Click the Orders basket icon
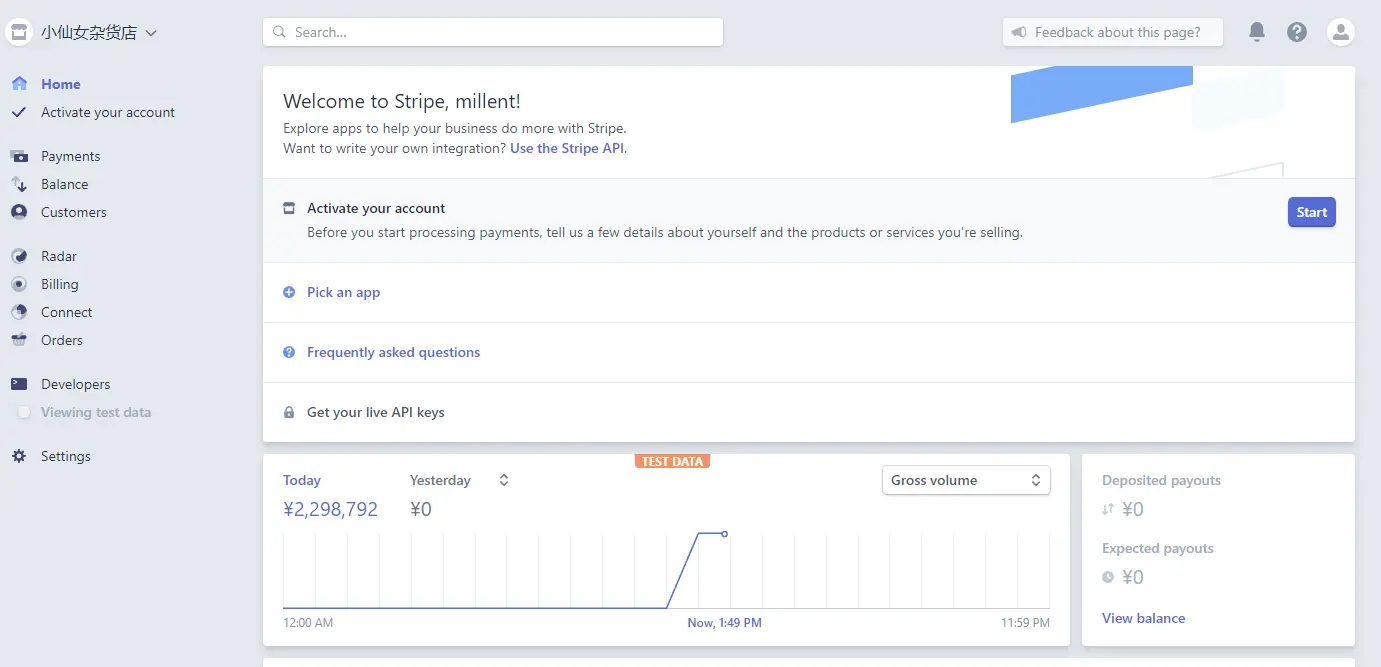This screenshot has width=1381, height=667. click(19, 340)
